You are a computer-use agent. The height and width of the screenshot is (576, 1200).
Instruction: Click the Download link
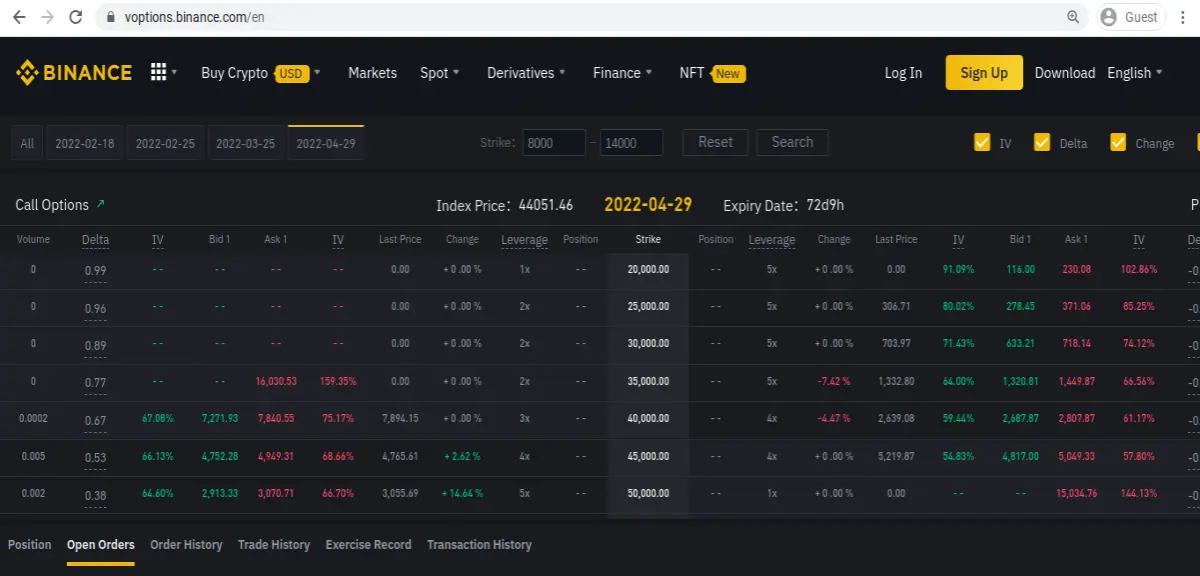(1065, 73)
